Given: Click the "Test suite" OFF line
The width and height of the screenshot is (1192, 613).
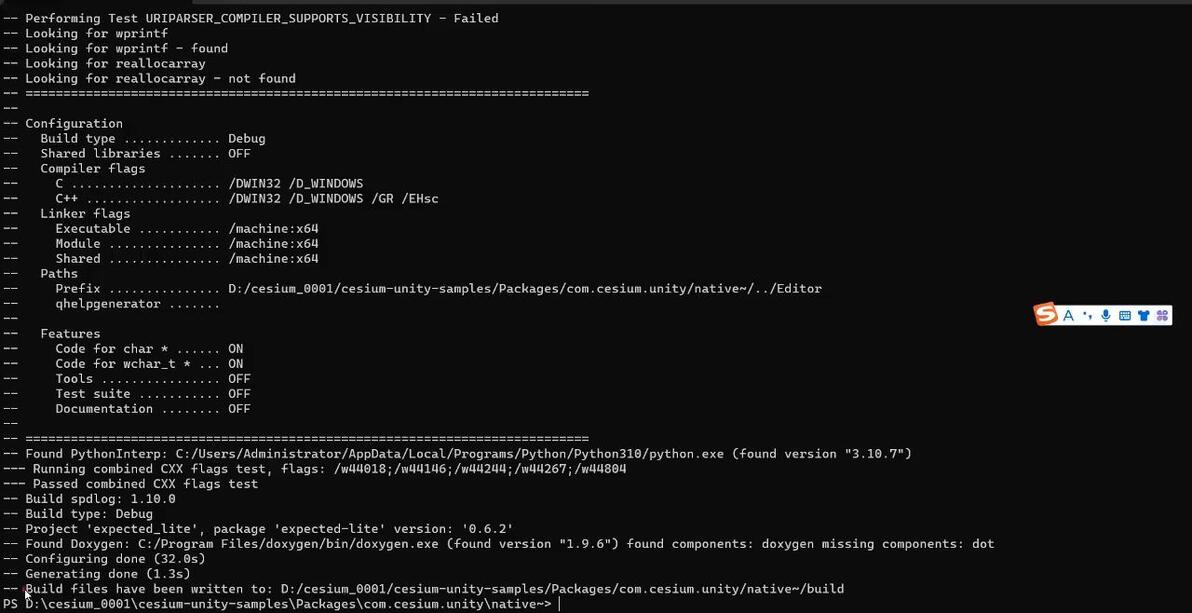Looking at the screenshot, I should point(152,394).
